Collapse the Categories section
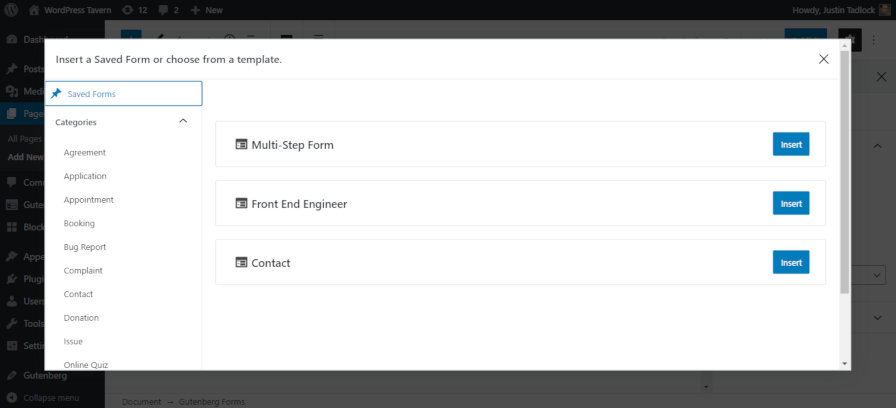Image resolution: width=896 pixels, height=408 pixels. point(183,121)
